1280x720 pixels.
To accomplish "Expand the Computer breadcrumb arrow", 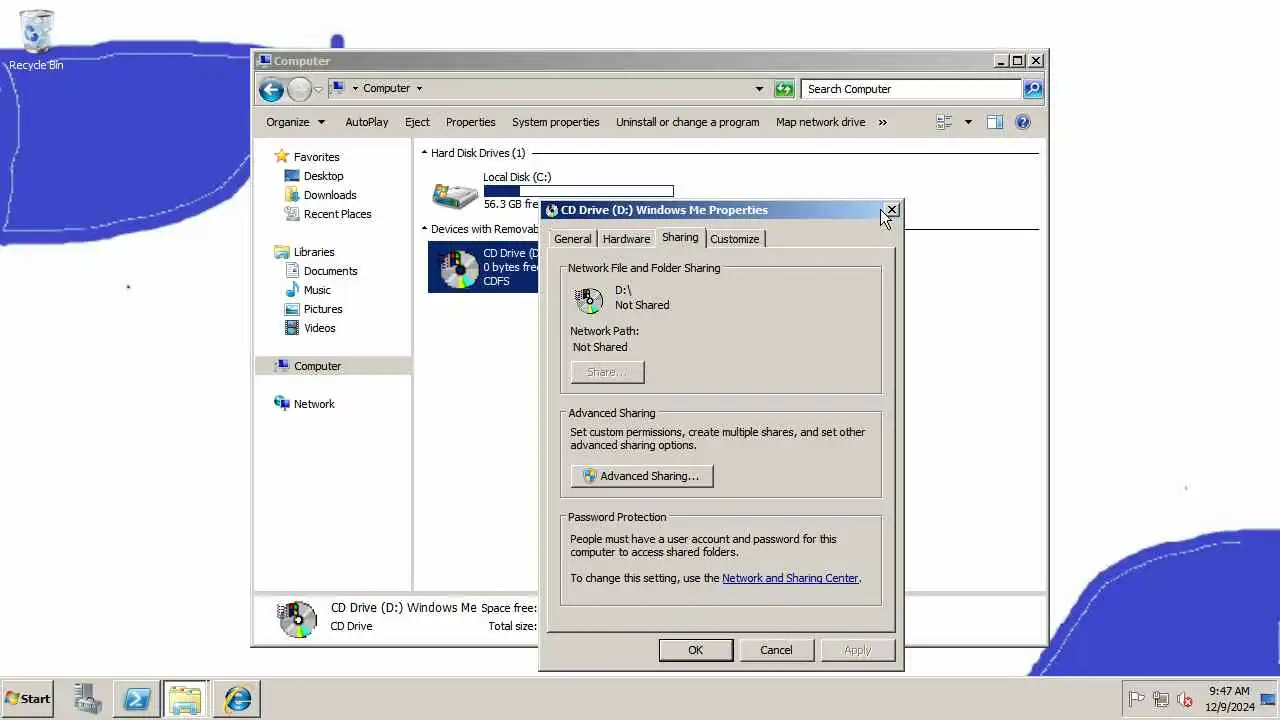I will tap(419, 89).
